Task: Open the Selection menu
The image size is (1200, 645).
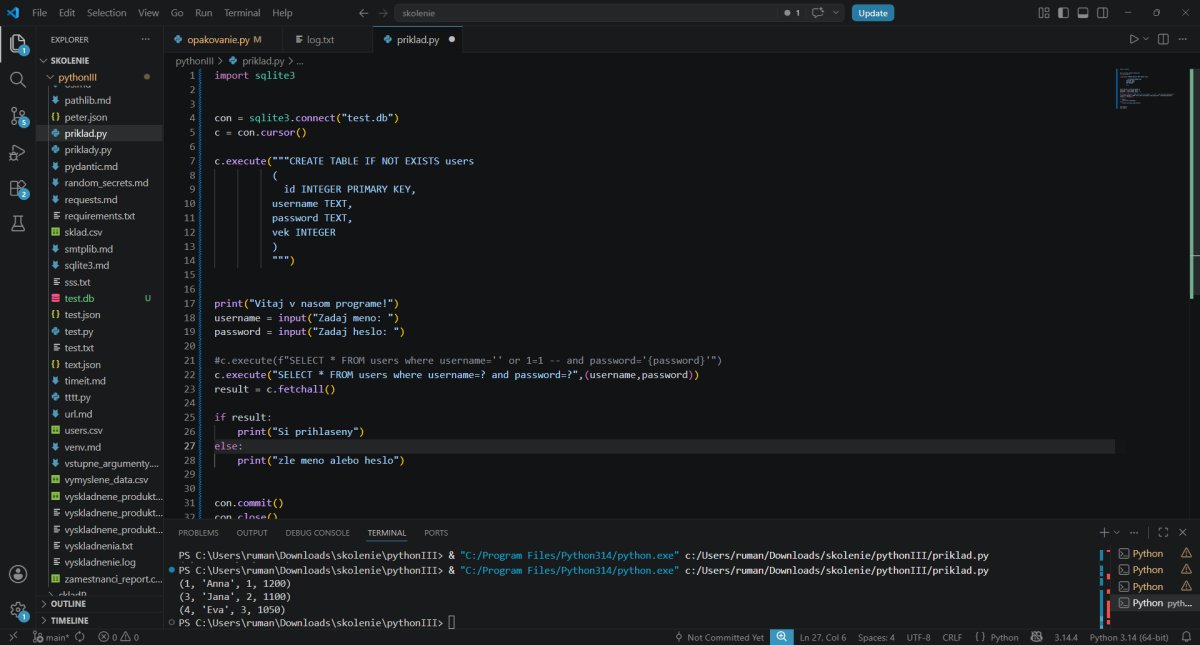Action: tap(107, 13)
